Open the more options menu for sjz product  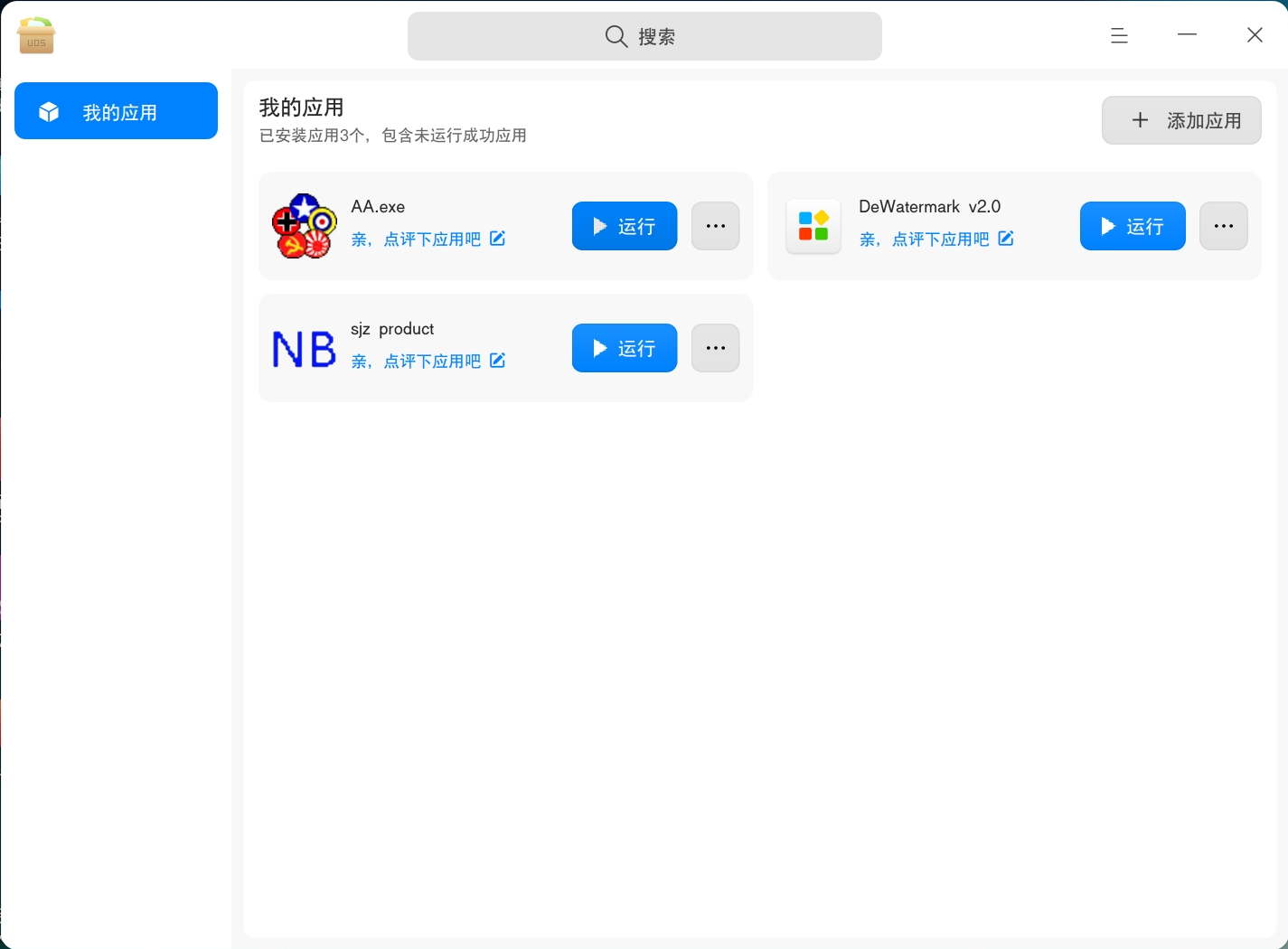point(715,348)
